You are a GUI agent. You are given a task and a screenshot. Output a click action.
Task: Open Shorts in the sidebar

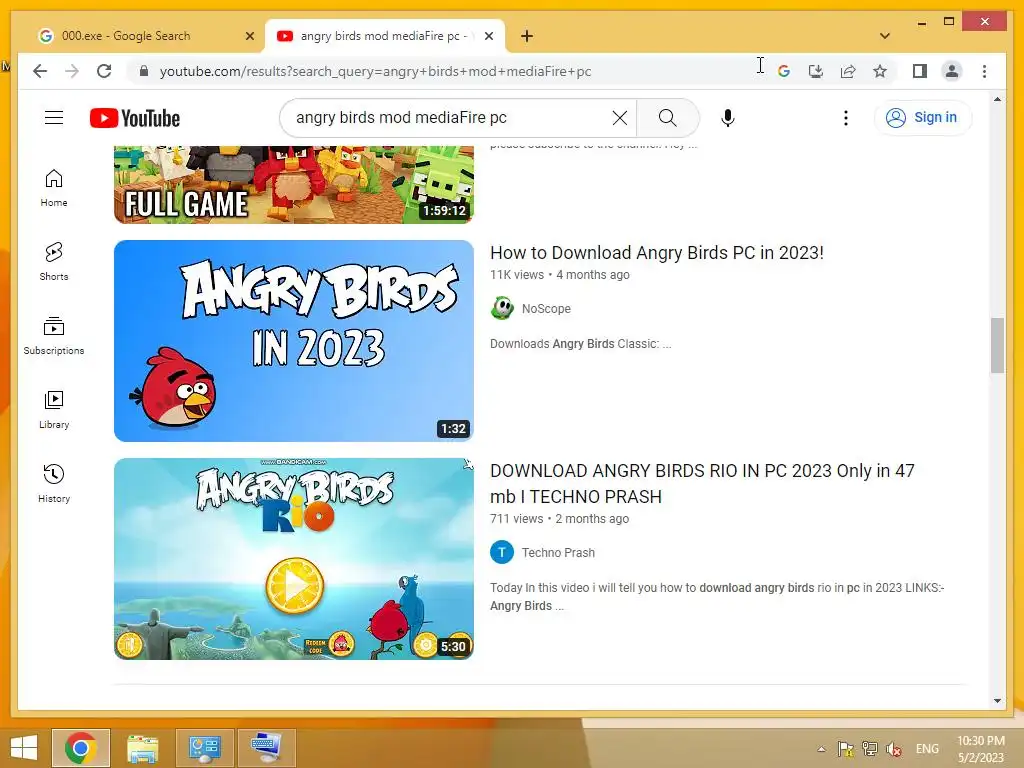[x=54, y=262]
